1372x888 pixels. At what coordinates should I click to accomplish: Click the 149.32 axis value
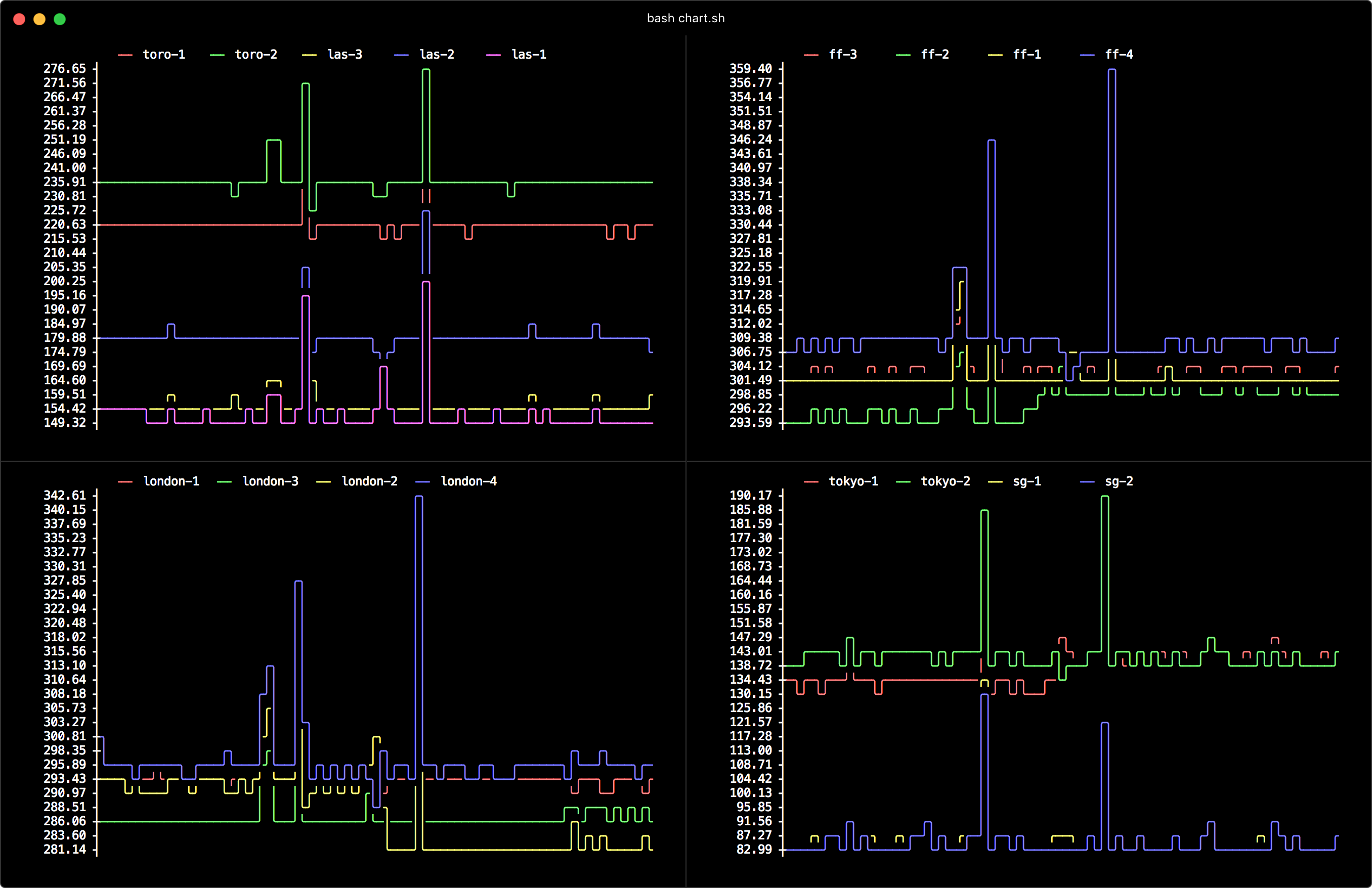click(x=65, y=423)
